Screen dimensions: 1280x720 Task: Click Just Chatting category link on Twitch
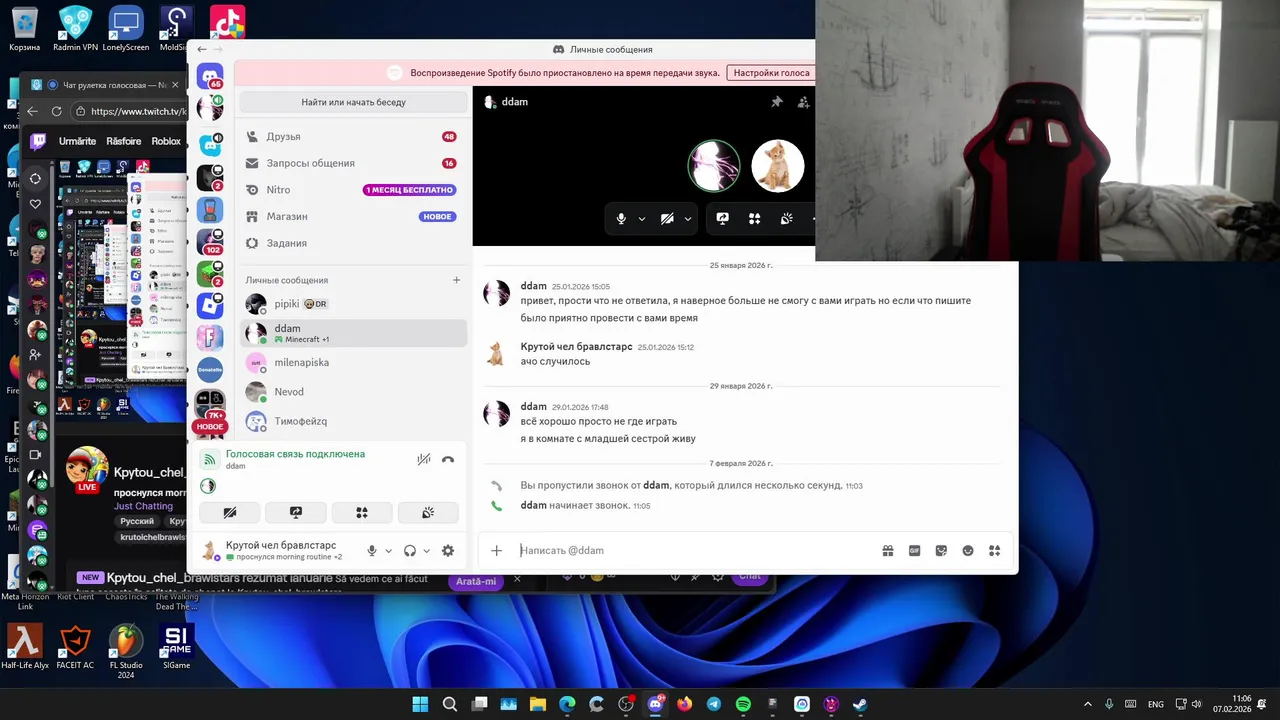point(143,506)
